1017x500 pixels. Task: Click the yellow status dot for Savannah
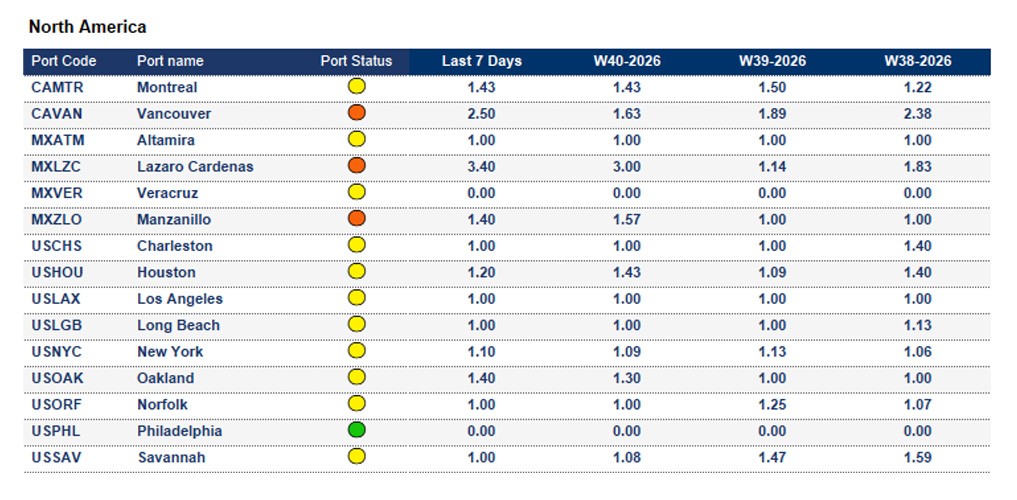coord(357,457)
